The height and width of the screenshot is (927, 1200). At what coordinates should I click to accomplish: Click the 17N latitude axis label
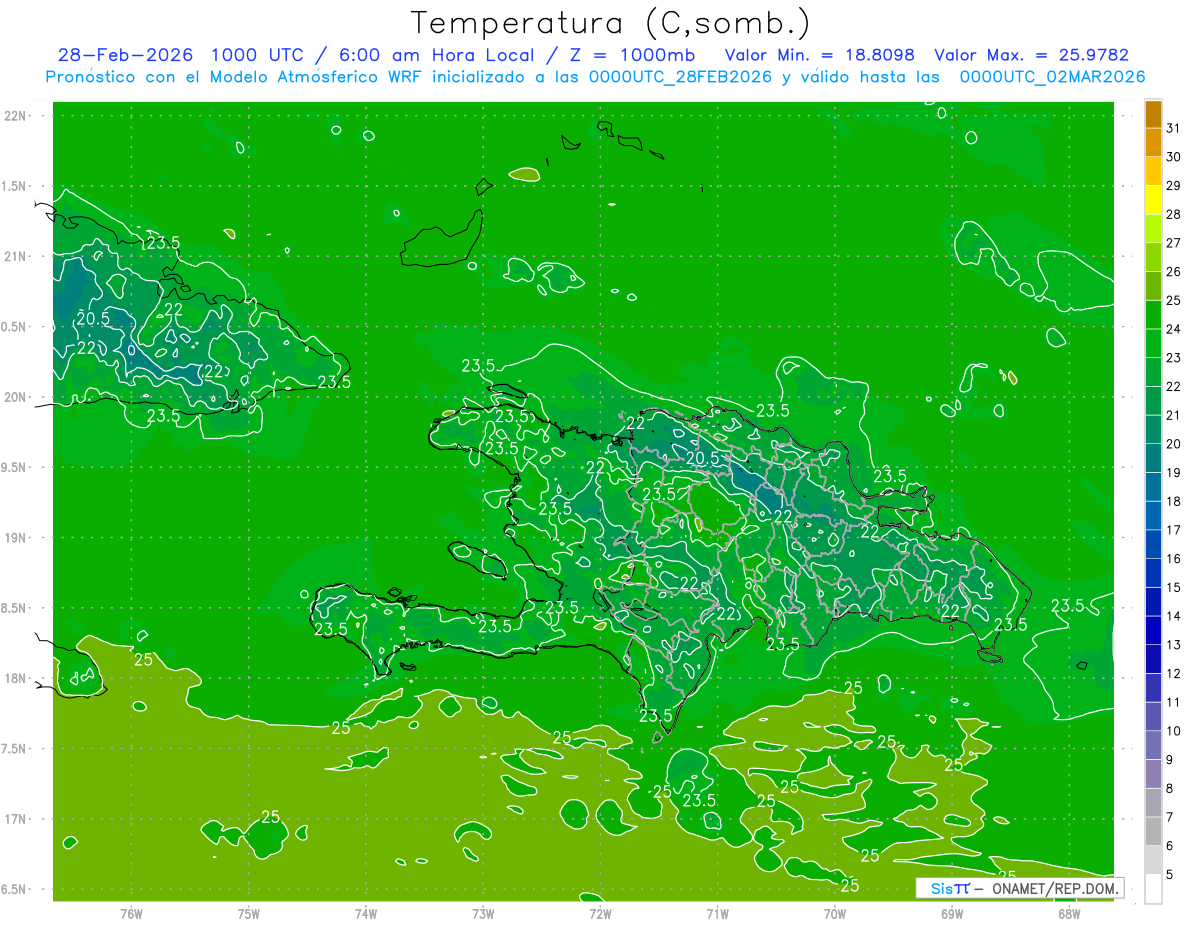click(15, 819)
